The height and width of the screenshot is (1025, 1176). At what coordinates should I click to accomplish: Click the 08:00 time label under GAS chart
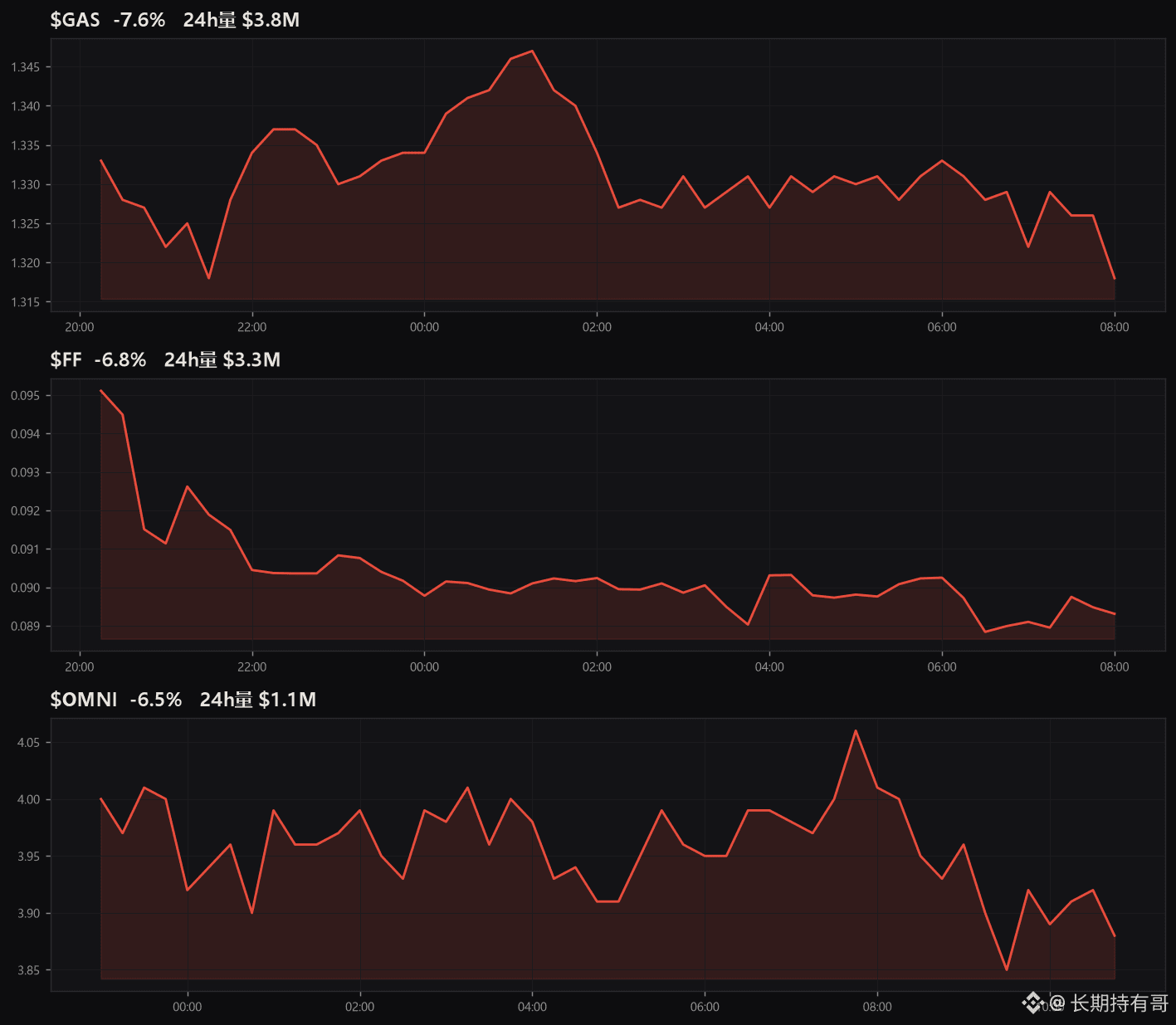click(x=1115, y=327)
